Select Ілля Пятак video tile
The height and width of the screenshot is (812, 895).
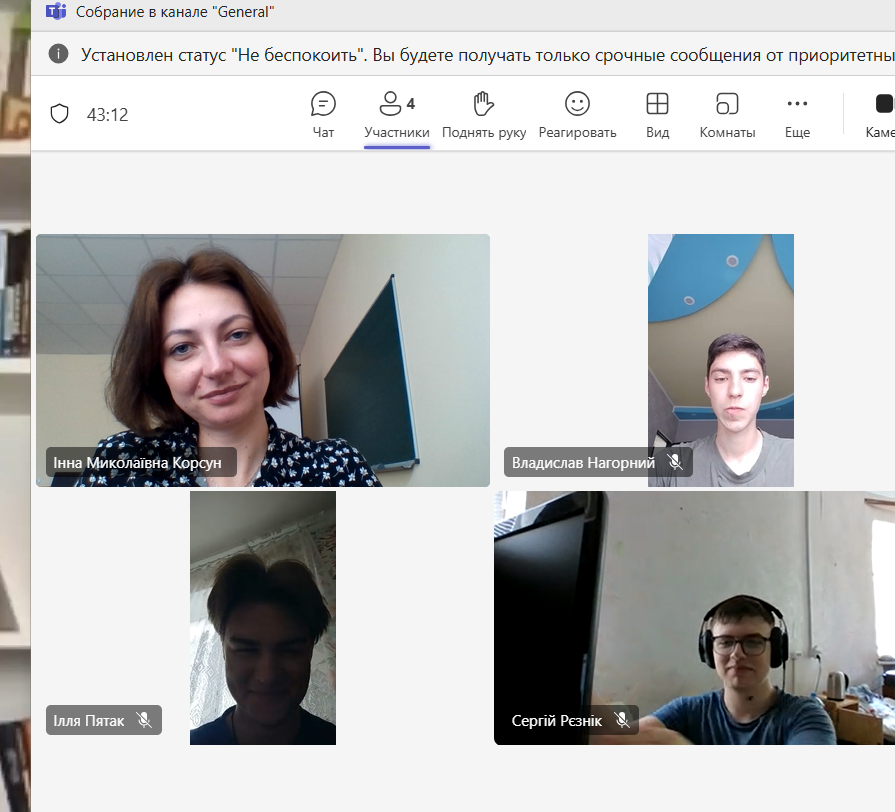(263, 617)
